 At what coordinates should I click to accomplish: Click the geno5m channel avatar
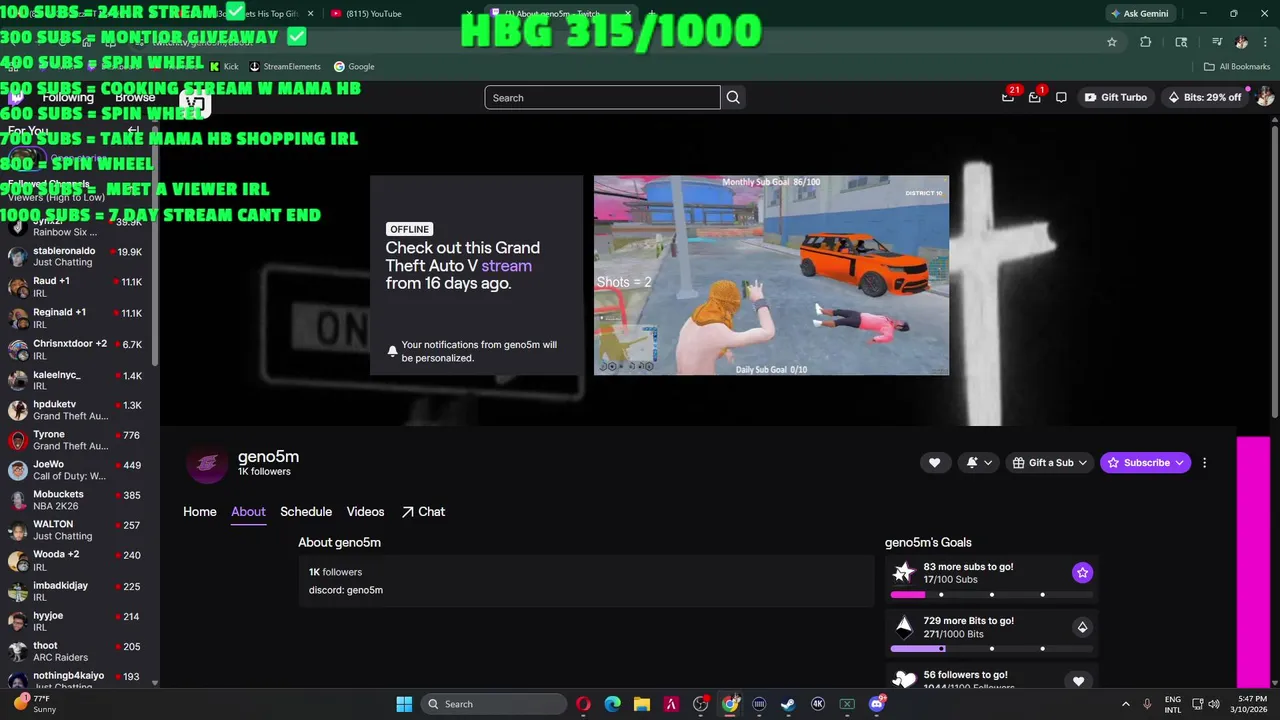tap(207, 462)
